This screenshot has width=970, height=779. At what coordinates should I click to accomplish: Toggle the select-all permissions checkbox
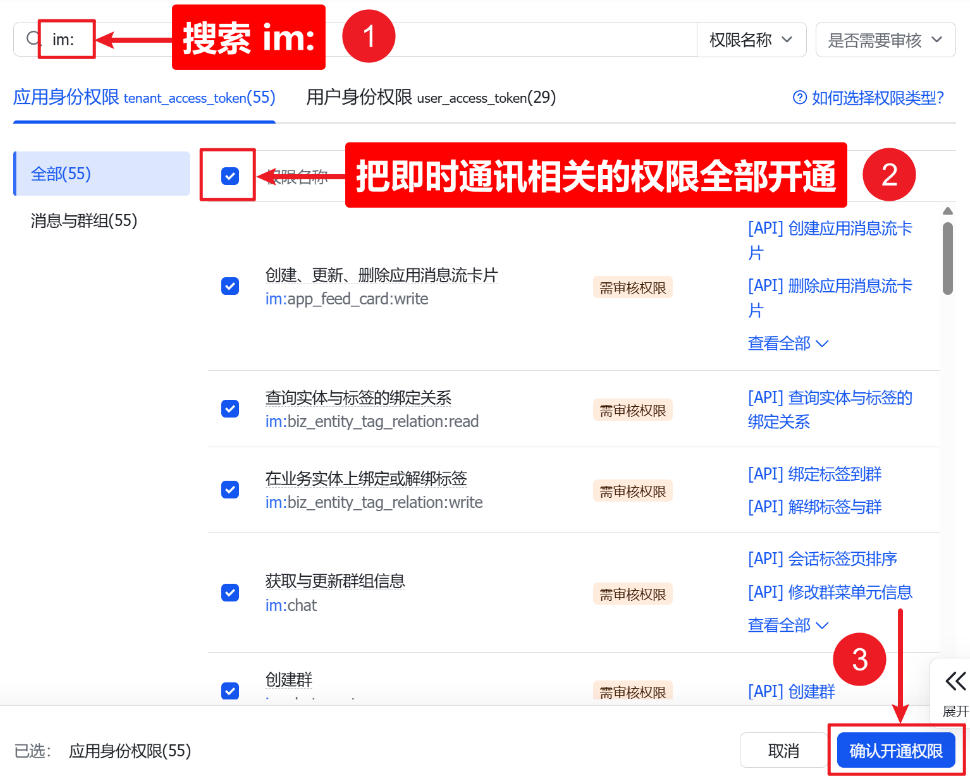tap(230, 176)
